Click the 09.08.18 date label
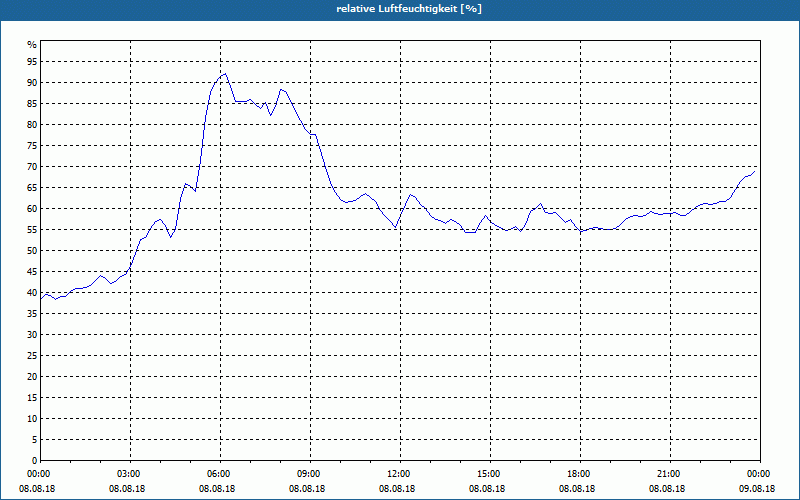Screen dimensions: 800x500 pyautogui.click(x=757, y=489)
